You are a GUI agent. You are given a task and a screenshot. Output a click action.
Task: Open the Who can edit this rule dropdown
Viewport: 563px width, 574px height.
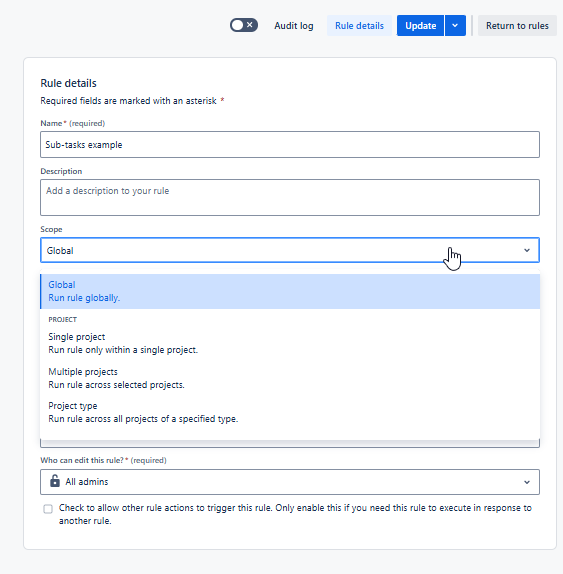tap(290, 482)
